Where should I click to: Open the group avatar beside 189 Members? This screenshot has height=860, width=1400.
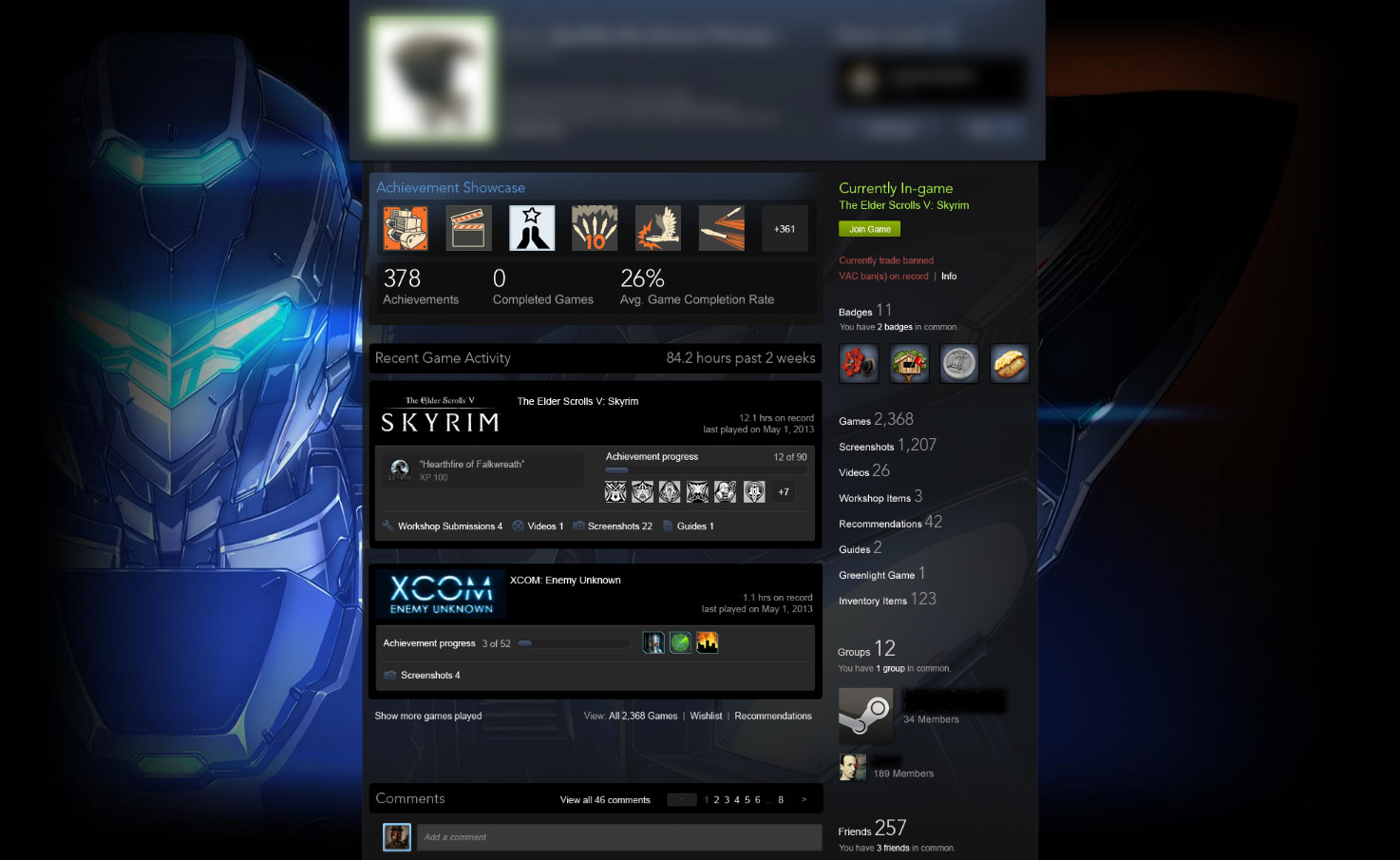click(853, 767)
